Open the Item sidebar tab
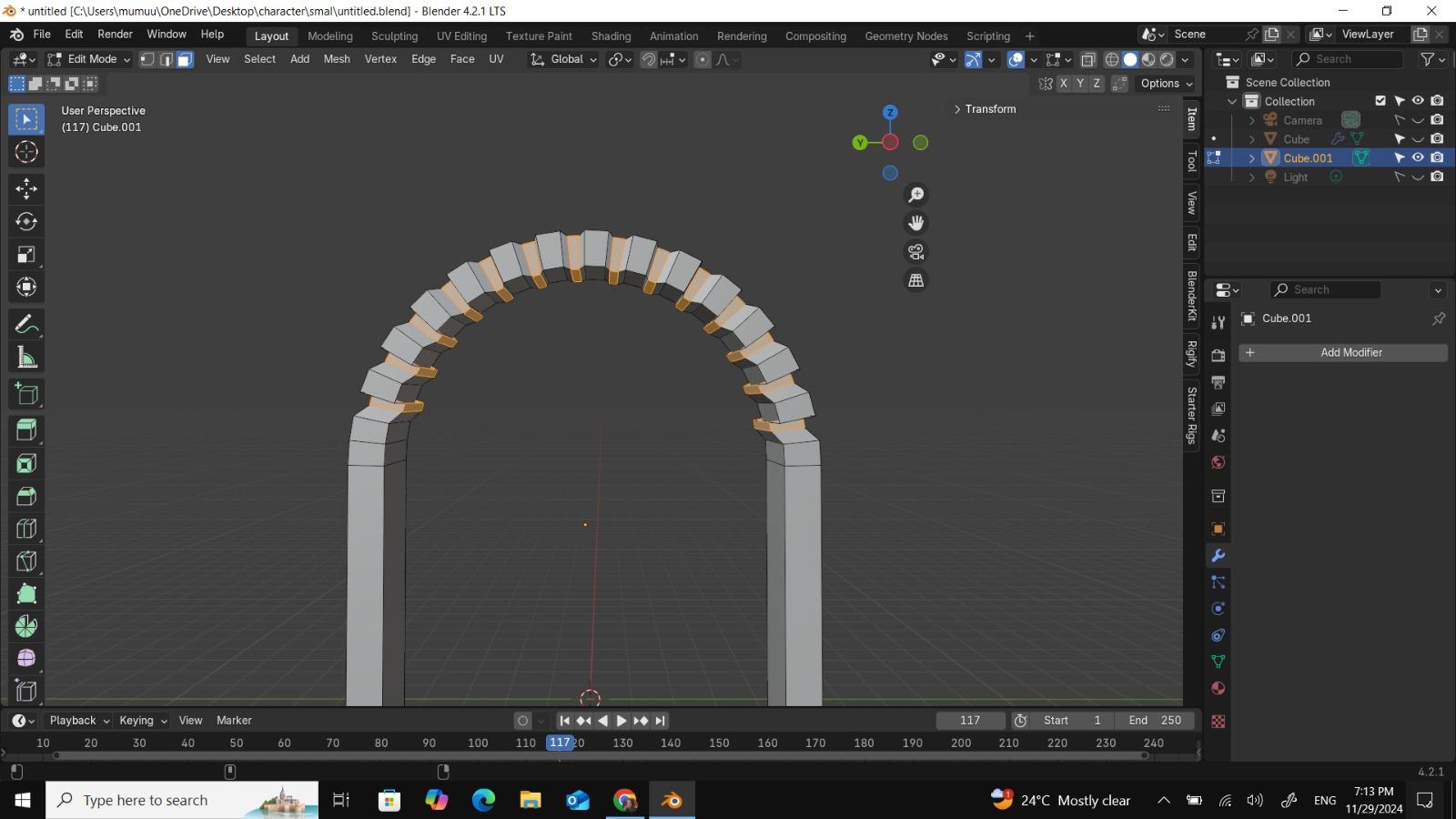Viewport: 1456px width, 819px height. point(1192,119)
